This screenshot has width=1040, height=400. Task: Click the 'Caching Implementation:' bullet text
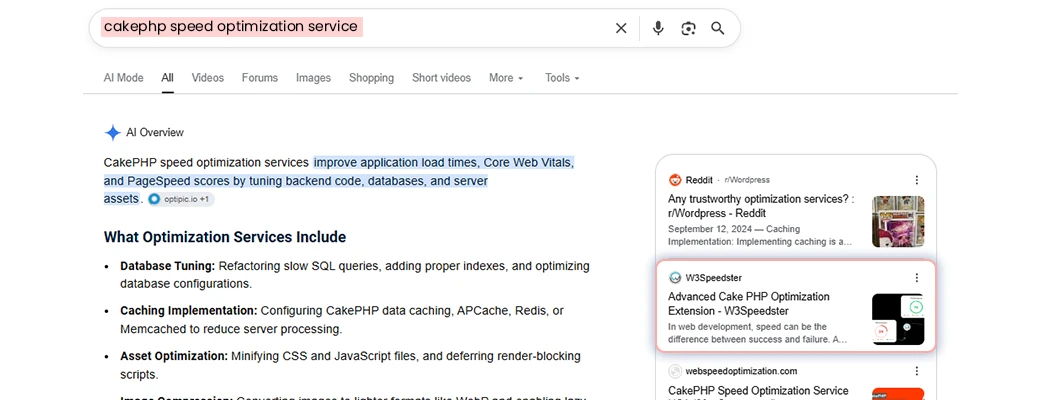[188, 310]
